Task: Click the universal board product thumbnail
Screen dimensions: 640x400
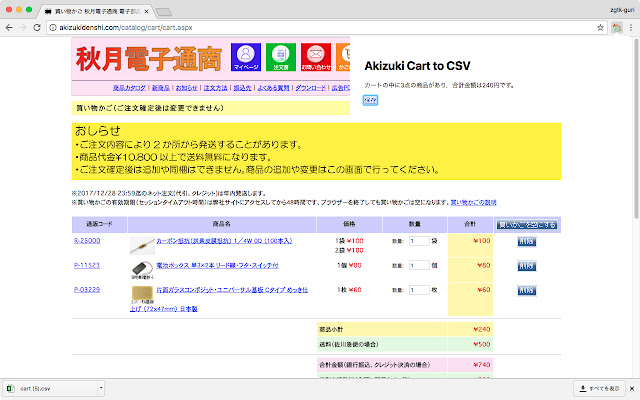Action: (x=142, y=295)
